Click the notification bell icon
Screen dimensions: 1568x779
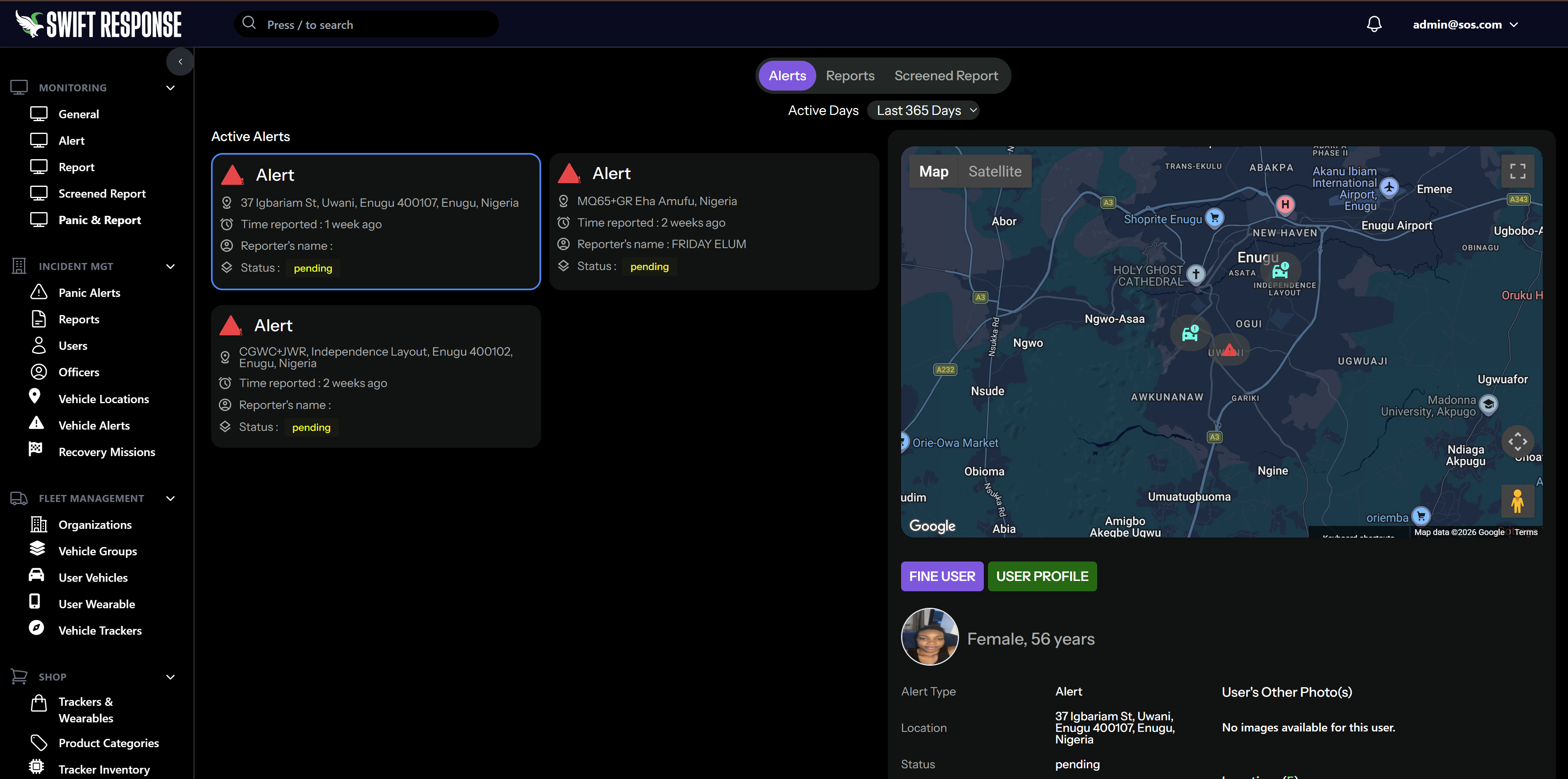1374,24
